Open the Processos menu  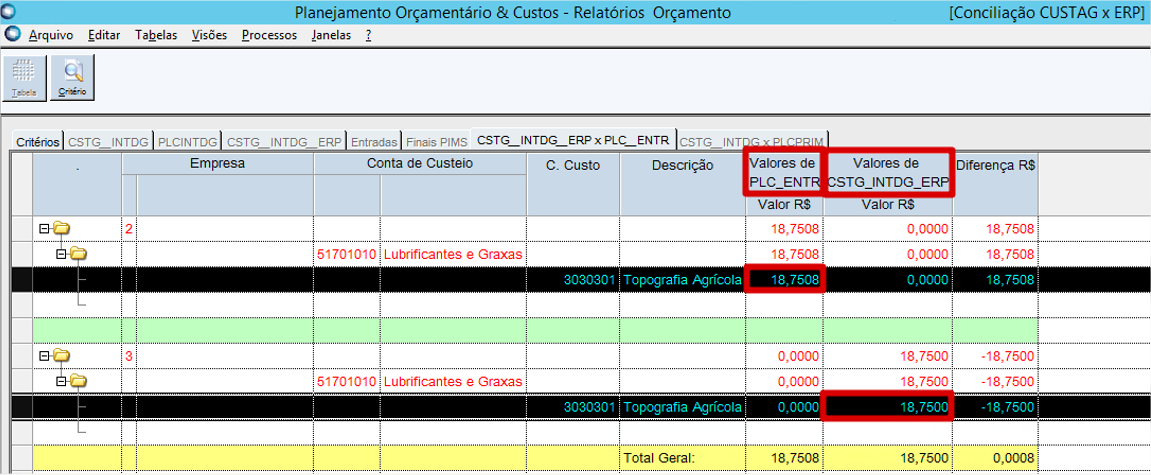269,35
